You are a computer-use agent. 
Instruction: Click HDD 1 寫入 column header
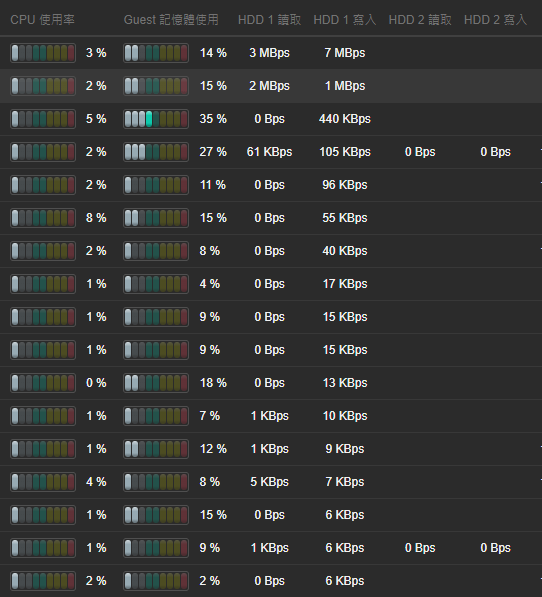[x=345, y=19]
